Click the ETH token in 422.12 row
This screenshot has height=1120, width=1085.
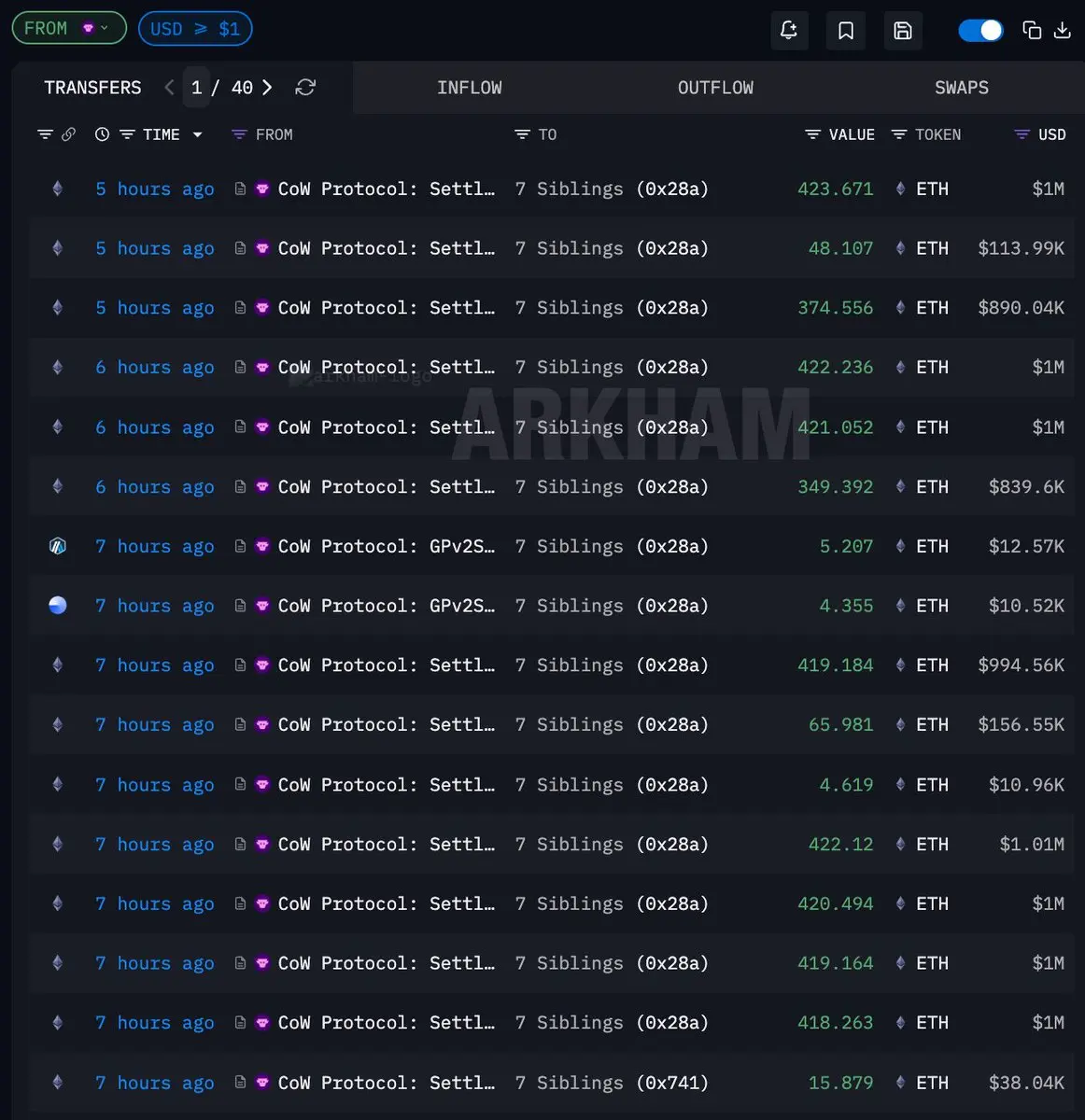[x=932, y=844]
